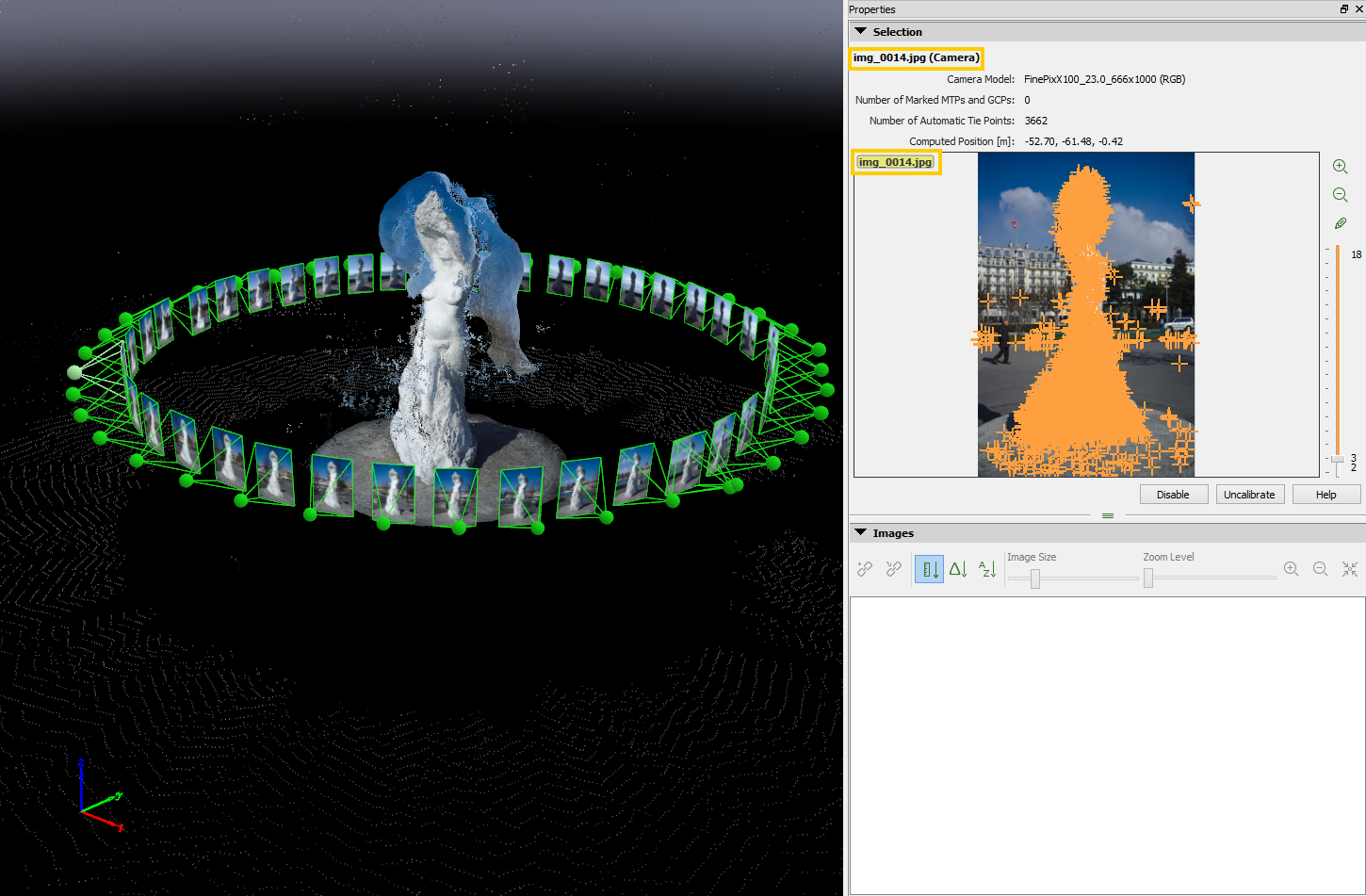Undock the Properties panel

[1343, 9]
